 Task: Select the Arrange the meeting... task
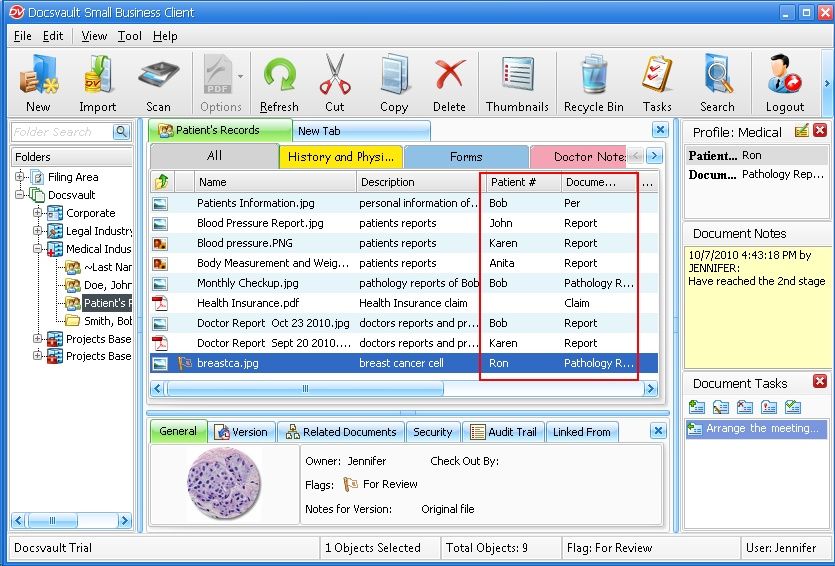point(756,428)
